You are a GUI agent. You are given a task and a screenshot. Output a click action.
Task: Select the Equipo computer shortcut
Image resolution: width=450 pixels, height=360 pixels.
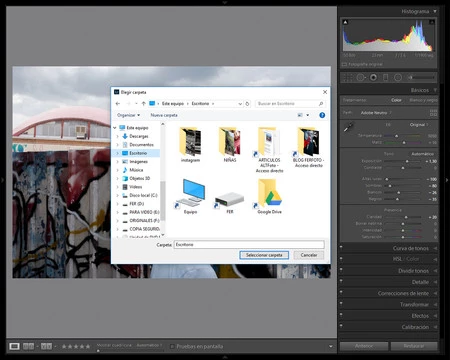(x=190, y=197)
